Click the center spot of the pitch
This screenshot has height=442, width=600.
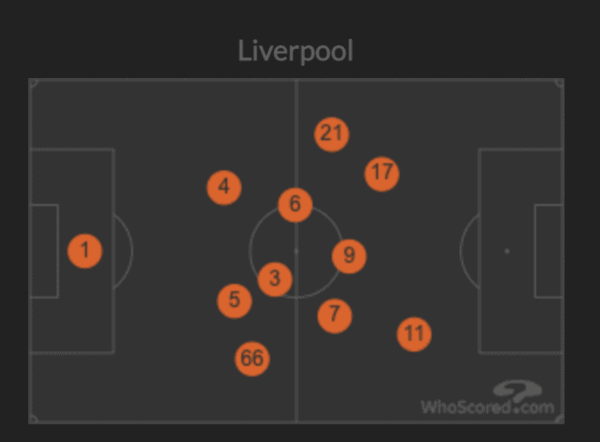[296, 251]
